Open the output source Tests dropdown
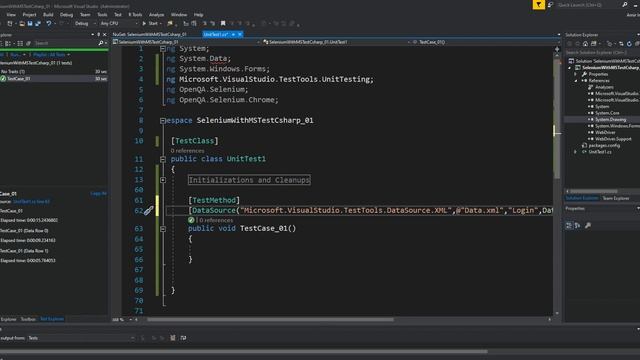The image size is (640, 360). pos(81,338)
